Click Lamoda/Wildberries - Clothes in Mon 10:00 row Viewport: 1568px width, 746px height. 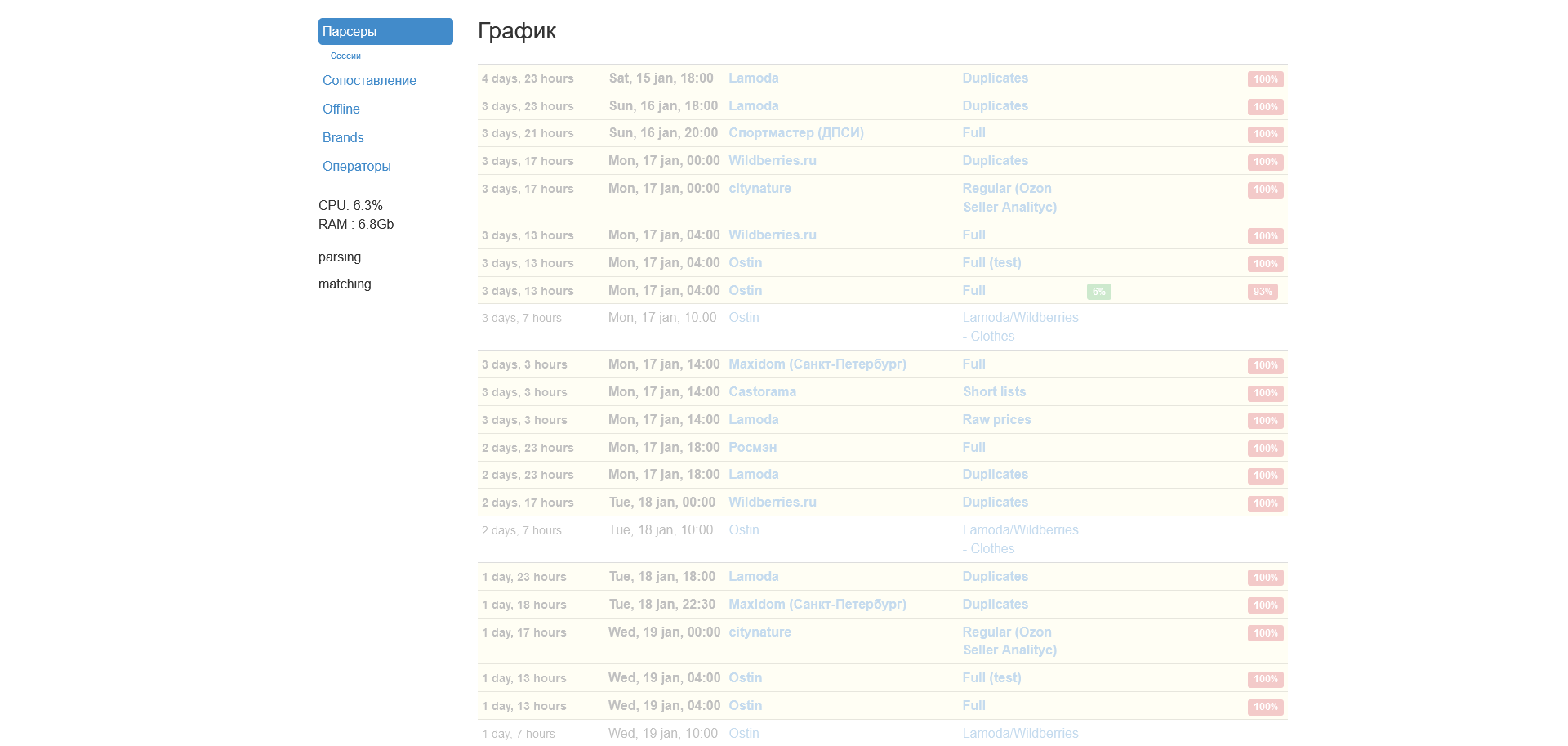coord(1020,327)
